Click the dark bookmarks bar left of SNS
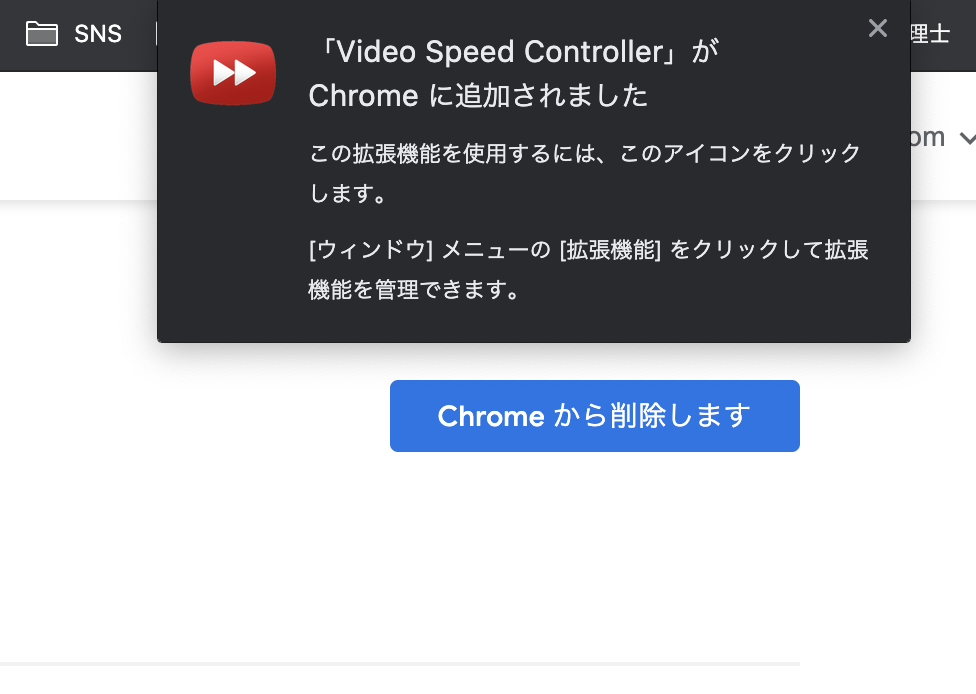Screen dimensions: 976x694 coord(11,35)
